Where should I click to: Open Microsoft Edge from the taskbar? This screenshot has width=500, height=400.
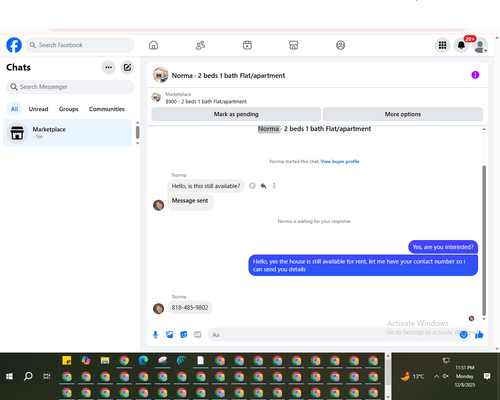pyautogui.click(x=143, y=360)
